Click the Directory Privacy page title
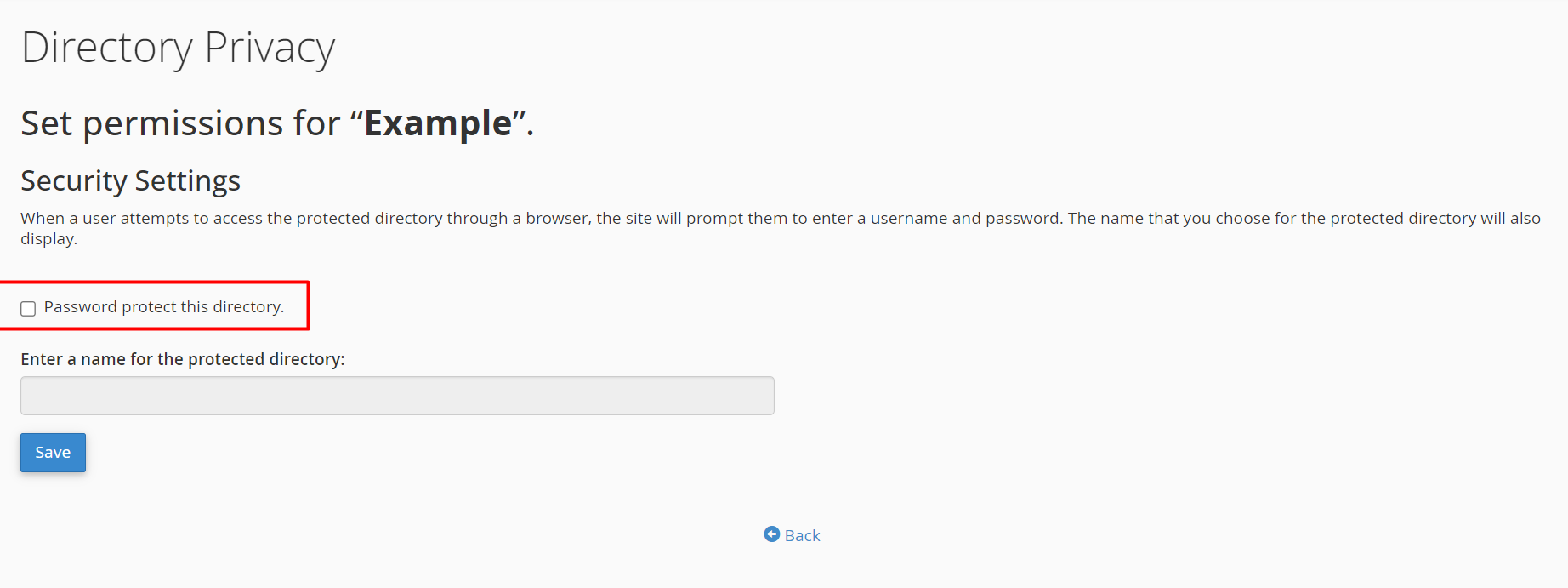The height and width of the screenshot is (588, 1568). (178, 49)
